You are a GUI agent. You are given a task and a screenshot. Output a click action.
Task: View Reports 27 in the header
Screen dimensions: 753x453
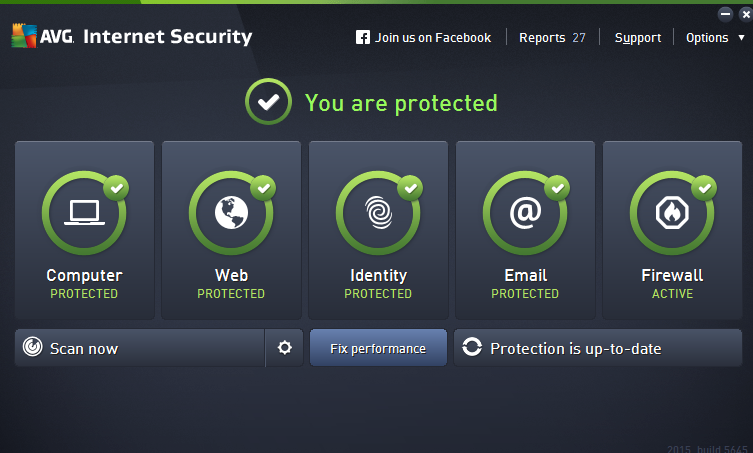pyautogui.click(x=552, y=38)
